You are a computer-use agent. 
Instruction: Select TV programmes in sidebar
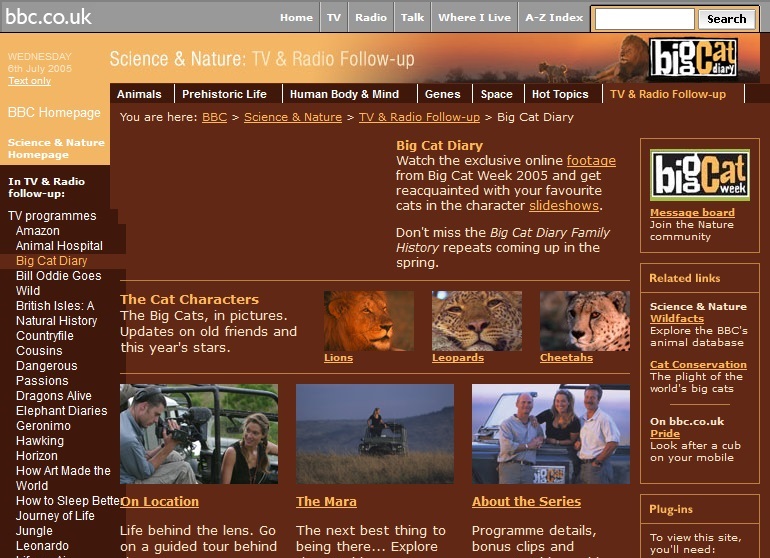tap(52, 216)
